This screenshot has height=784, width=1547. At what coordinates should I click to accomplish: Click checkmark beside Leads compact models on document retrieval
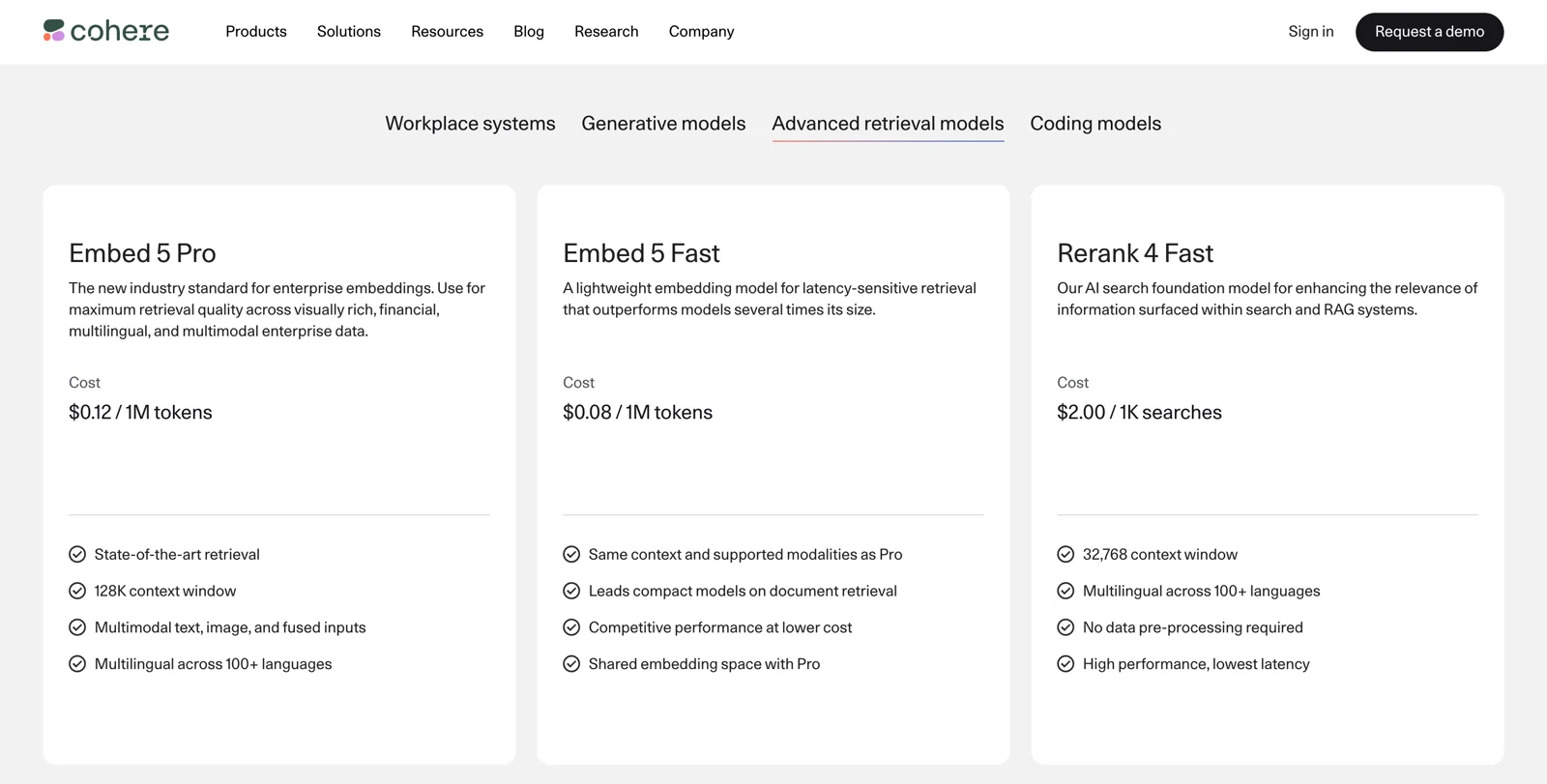[x=571, y=591]
